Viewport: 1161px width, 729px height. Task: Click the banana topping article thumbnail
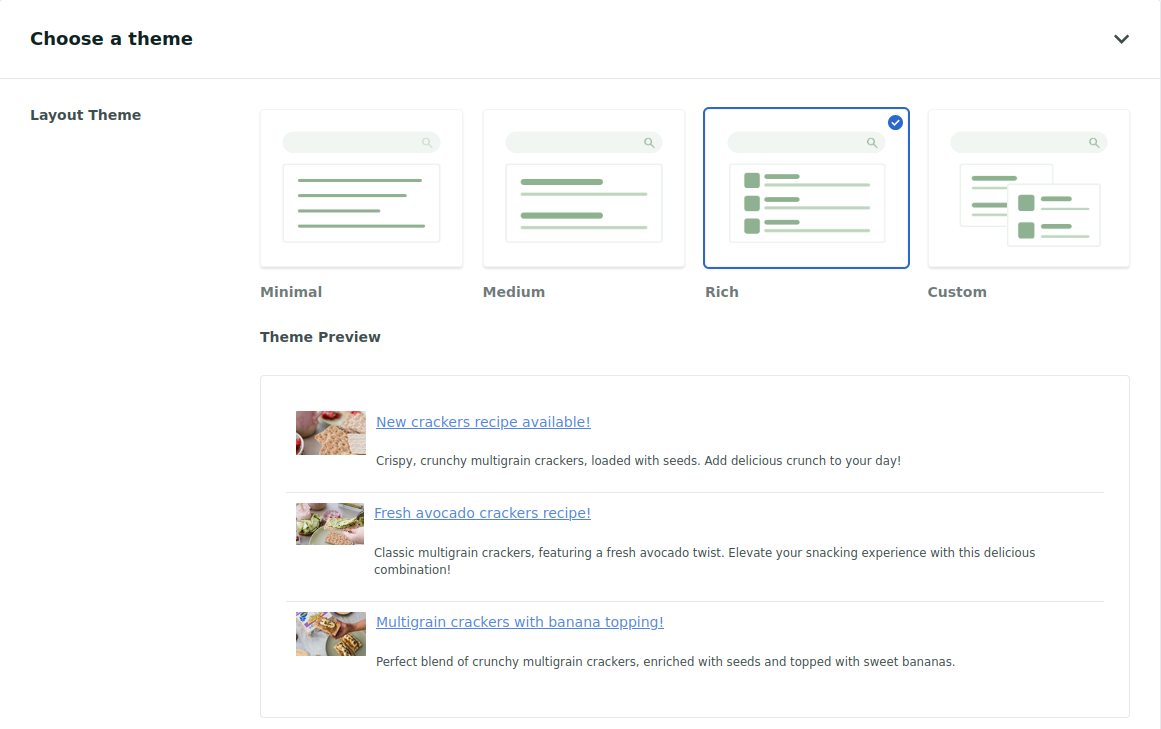click(x=330, y=633)
